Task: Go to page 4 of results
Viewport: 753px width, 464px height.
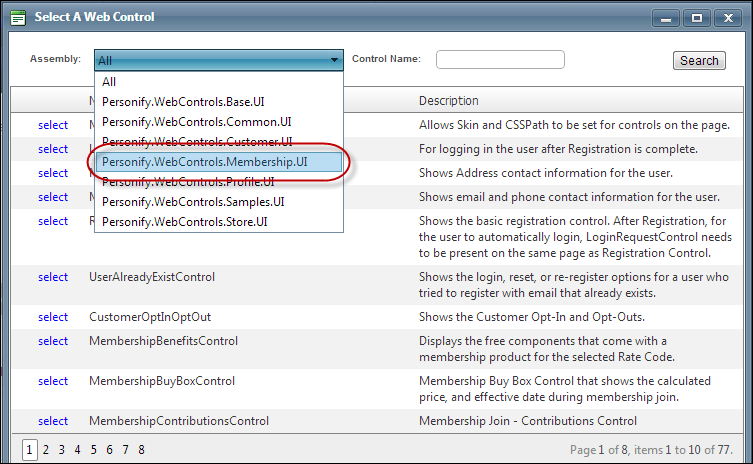Action: pyautogui.click(x=77, y=450)
